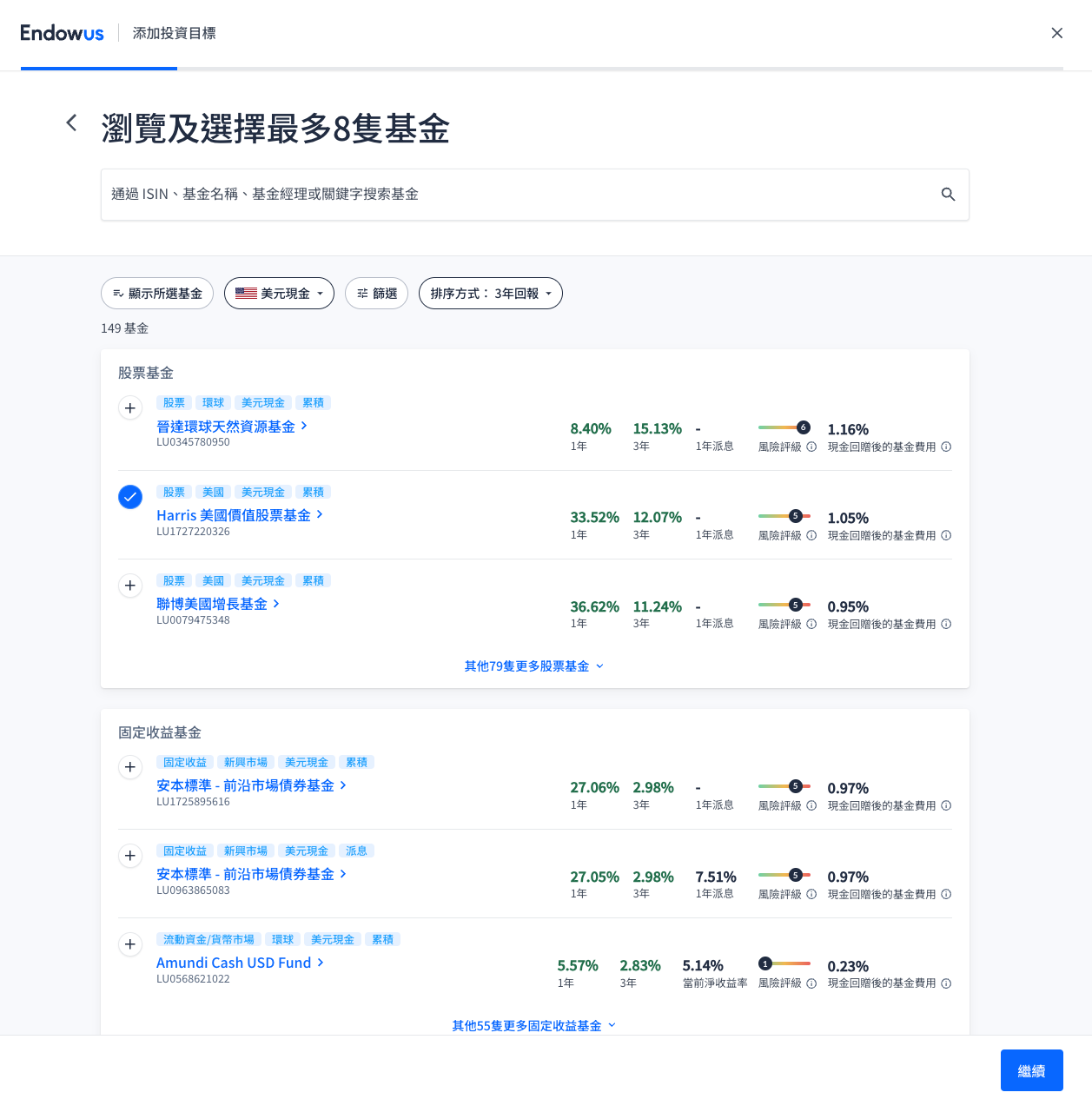The width and height of the screenshot is (1092, 1099).
Task: Click the Endowus logo
Action: pos(62,33)
